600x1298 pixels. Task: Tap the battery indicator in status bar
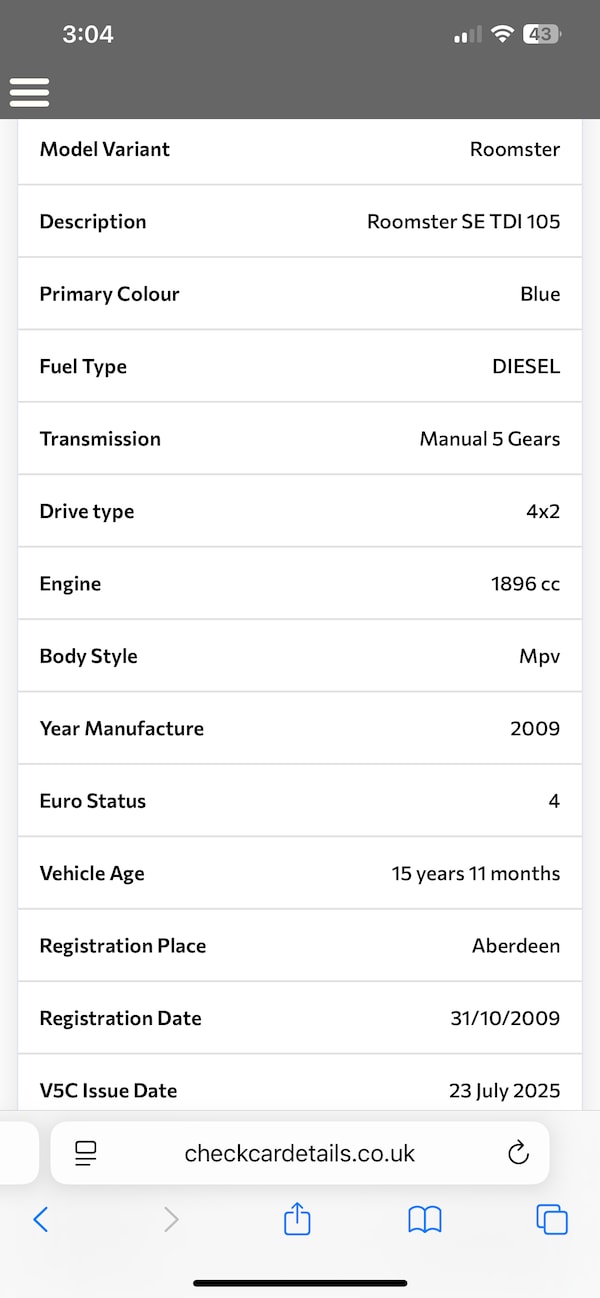pos(542,34)
